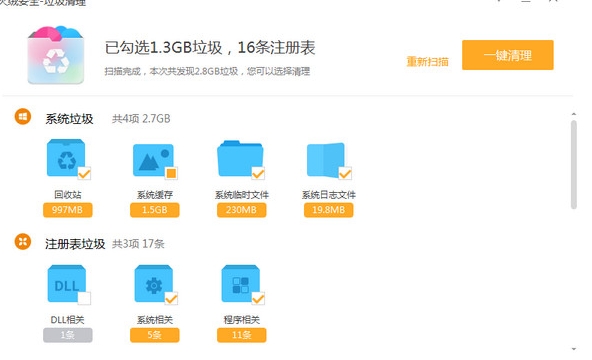Click the 系统垃圾 Windows logo icon
The image size is (592, 360).
click(x=23, y=117)
